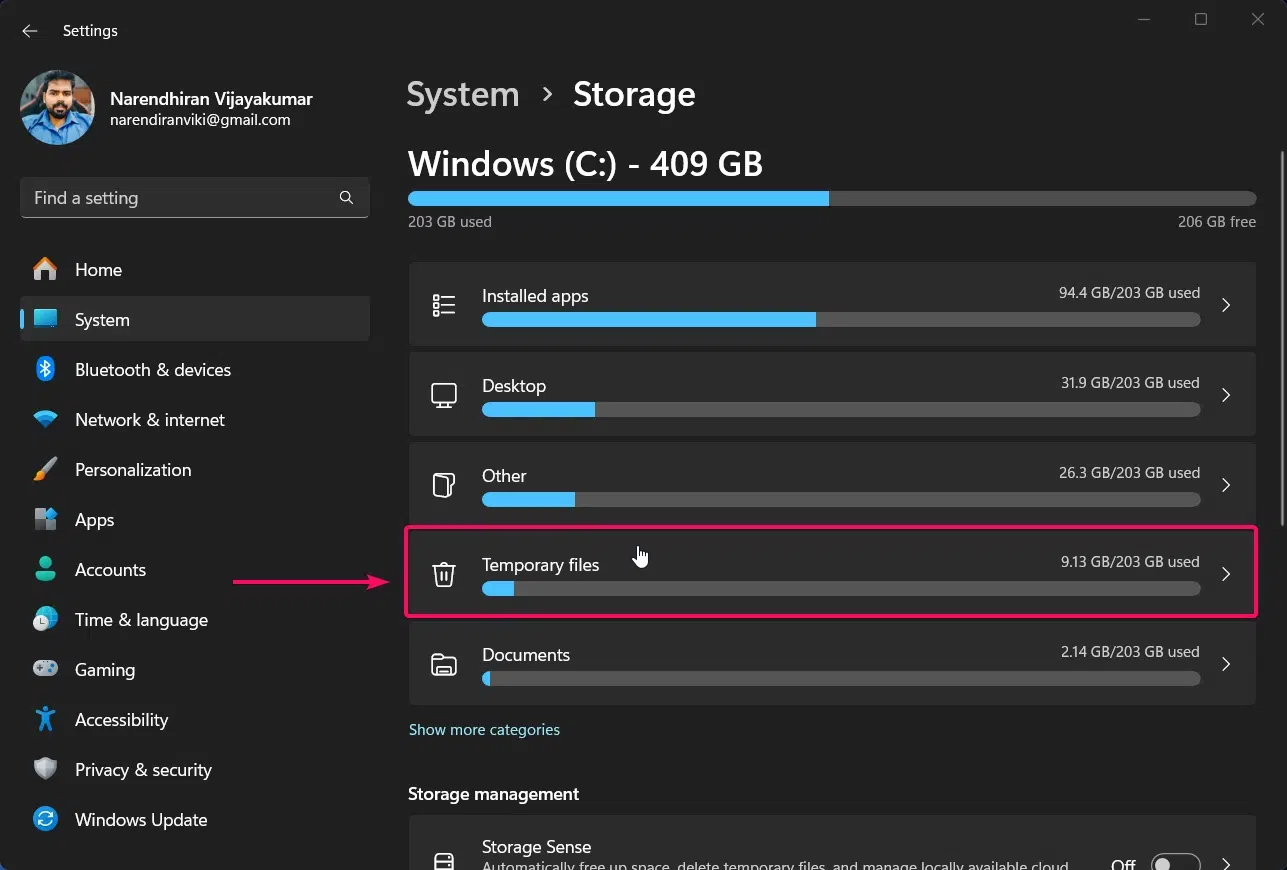
Task: Click the Home house icon
Action: coord(45,269)
